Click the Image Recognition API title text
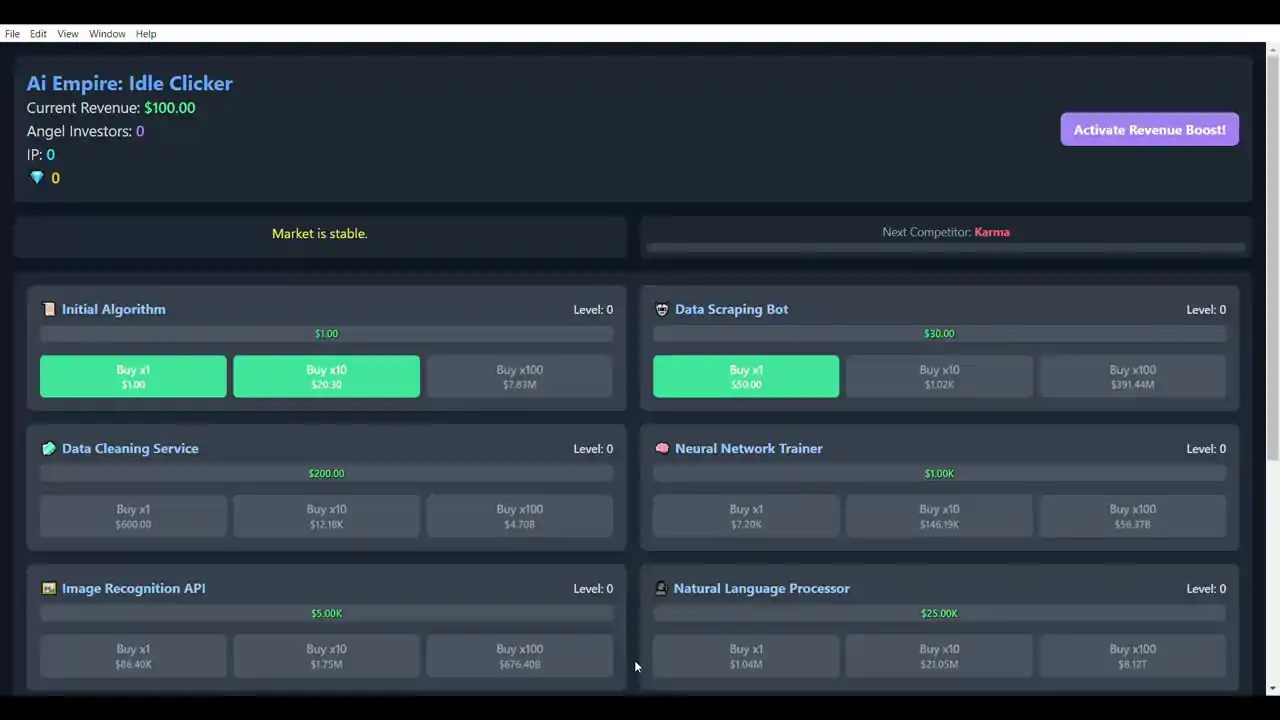 click(134, 588)
